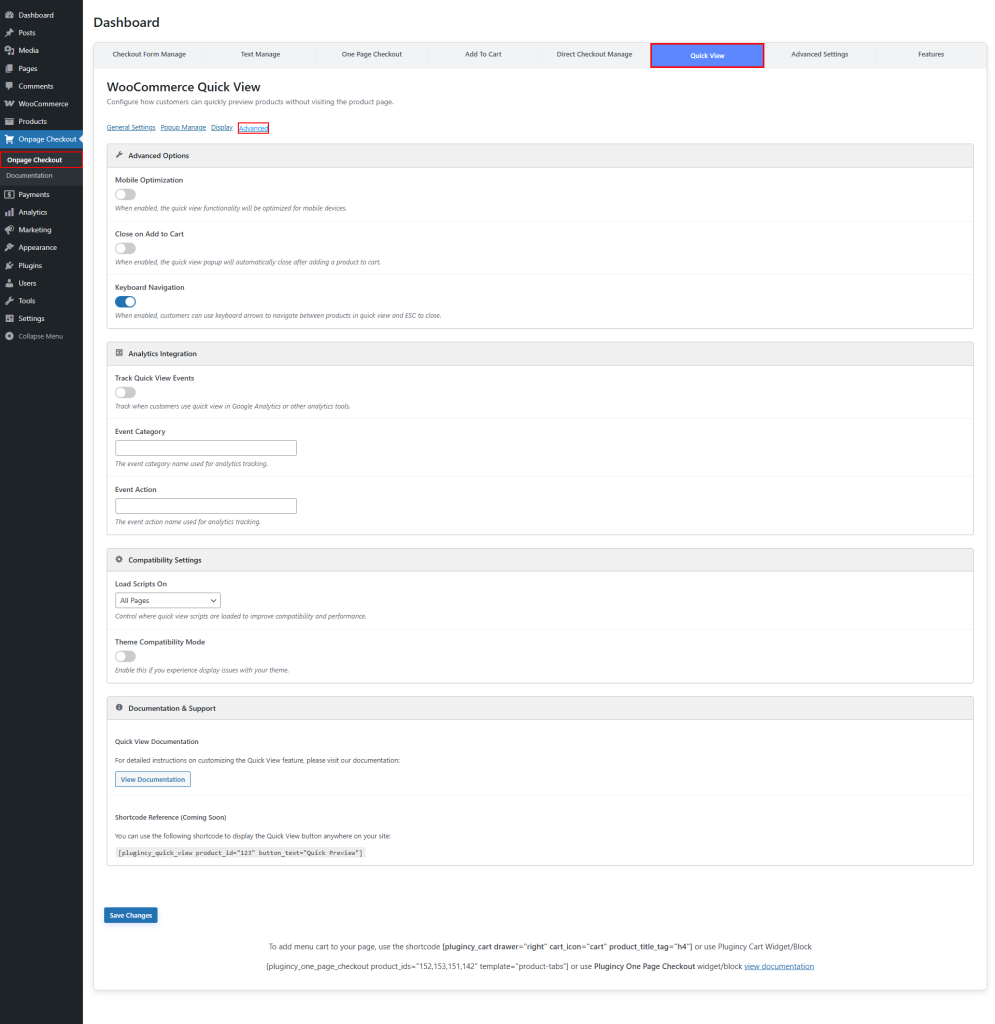Click the Plugins plug icon
This screenshot has height=1024, width=995.
pos(9,266)
